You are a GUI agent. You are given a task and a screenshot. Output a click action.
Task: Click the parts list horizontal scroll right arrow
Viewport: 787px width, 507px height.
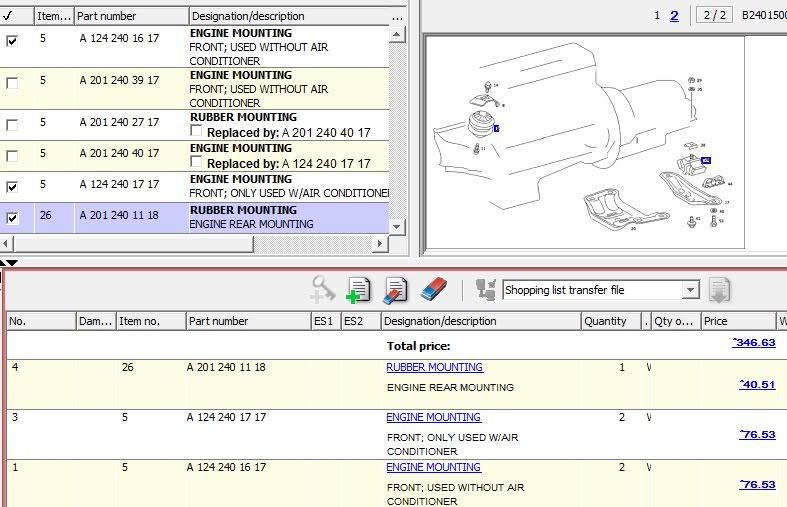pos(380,244)
